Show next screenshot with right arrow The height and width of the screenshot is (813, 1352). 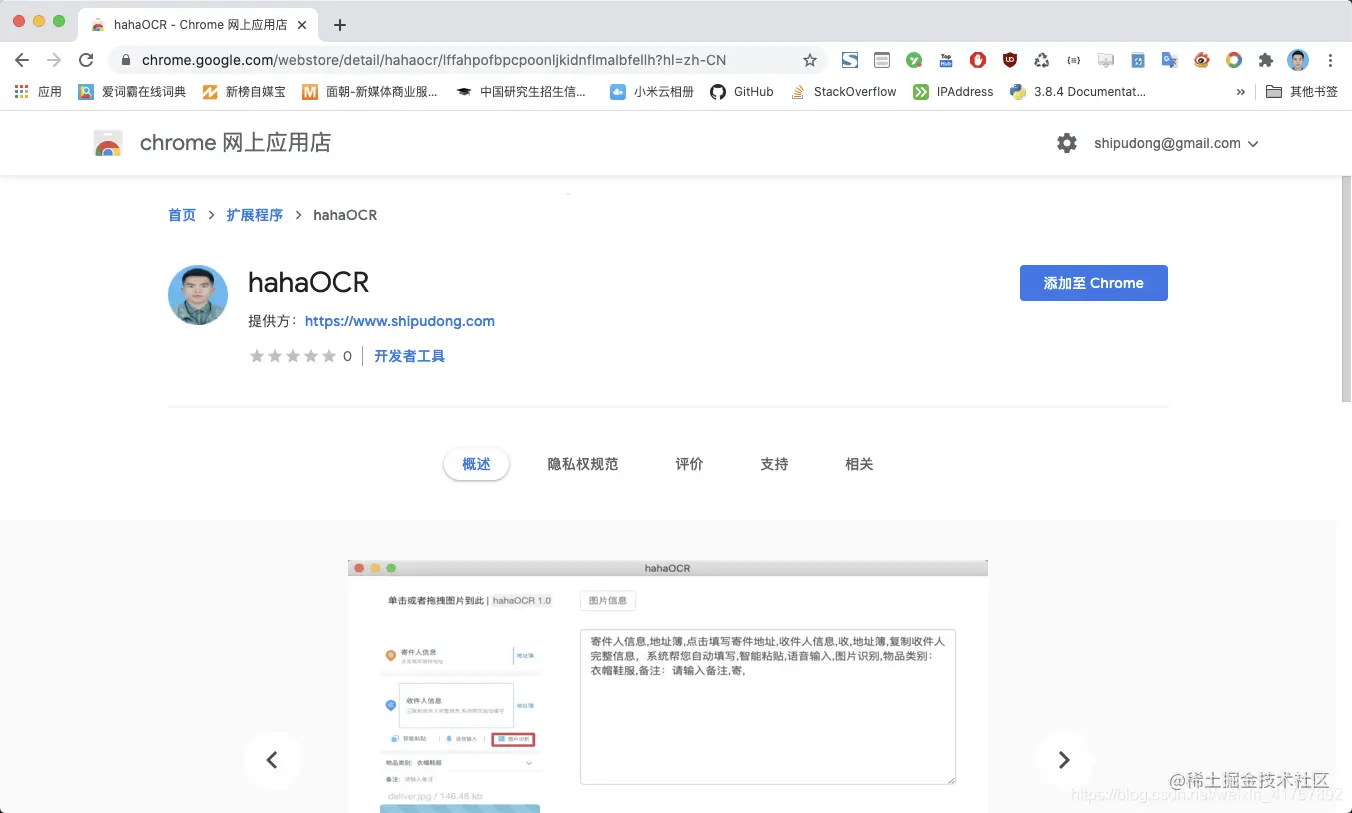(x=1064, y=760)
